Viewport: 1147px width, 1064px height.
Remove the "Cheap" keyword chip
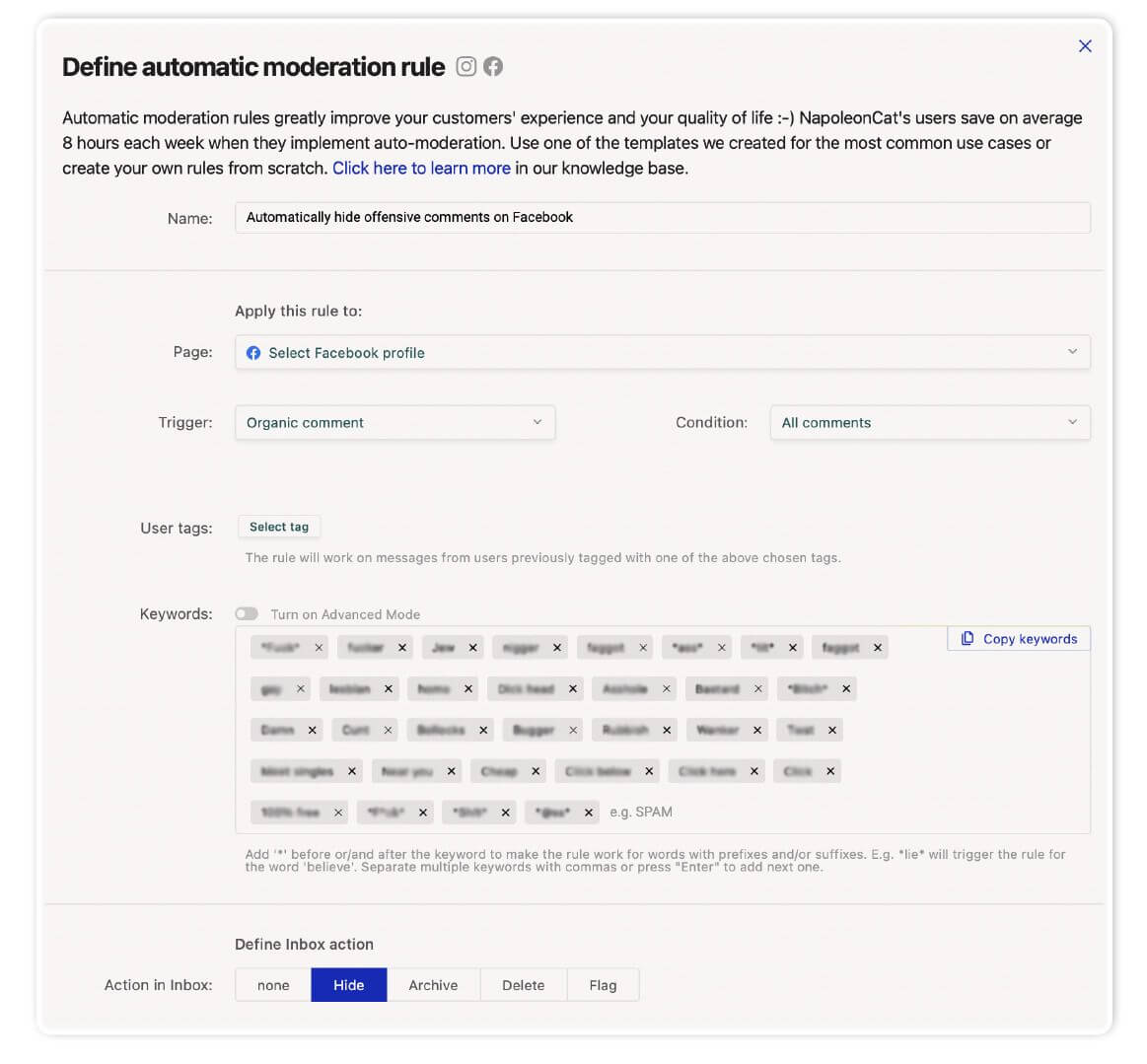(x=536, y=771)
